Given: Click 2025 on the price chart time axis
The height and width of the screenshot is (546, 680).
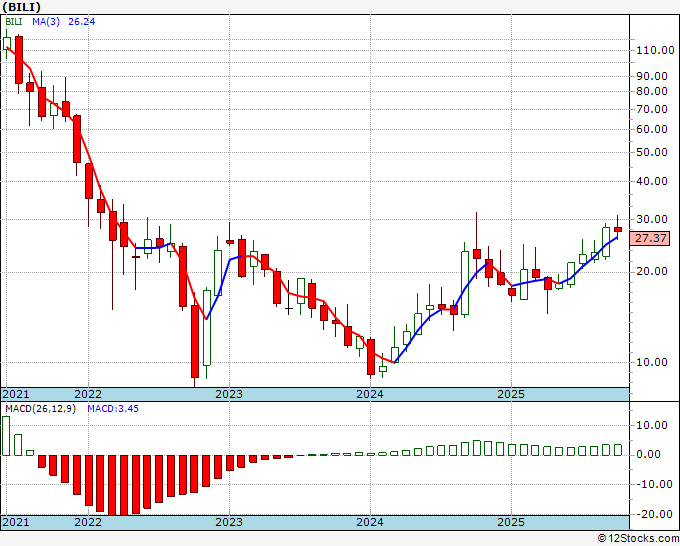Looking at the screenshot, I should (511, 394).
